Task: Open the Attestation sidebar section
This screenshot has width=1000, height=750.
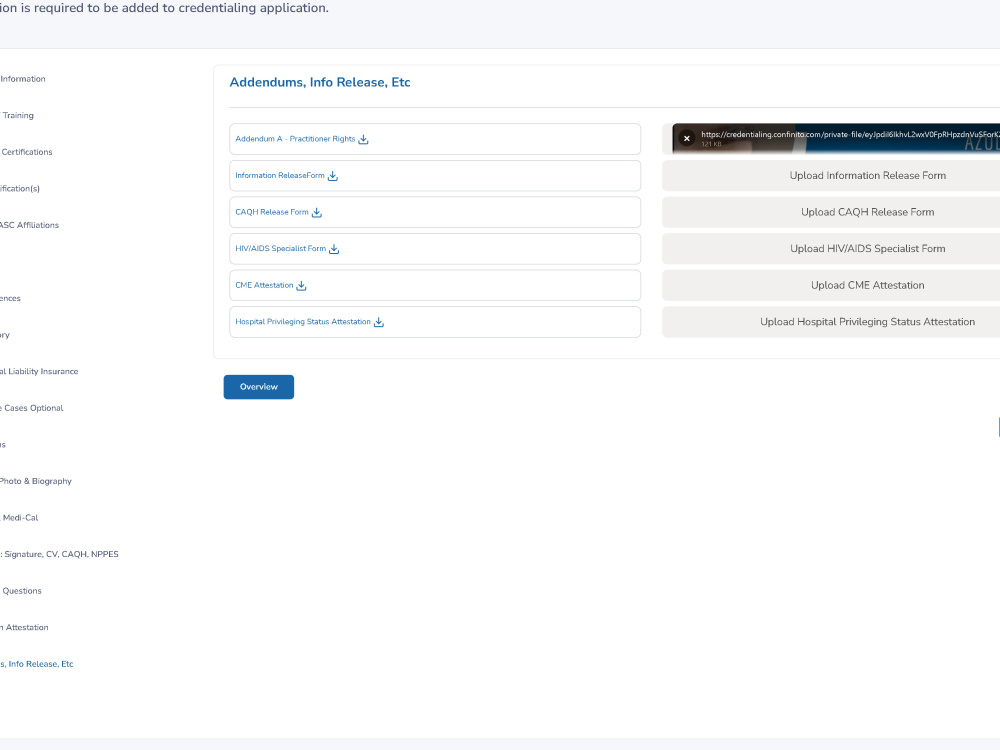Action: point(24,628)
